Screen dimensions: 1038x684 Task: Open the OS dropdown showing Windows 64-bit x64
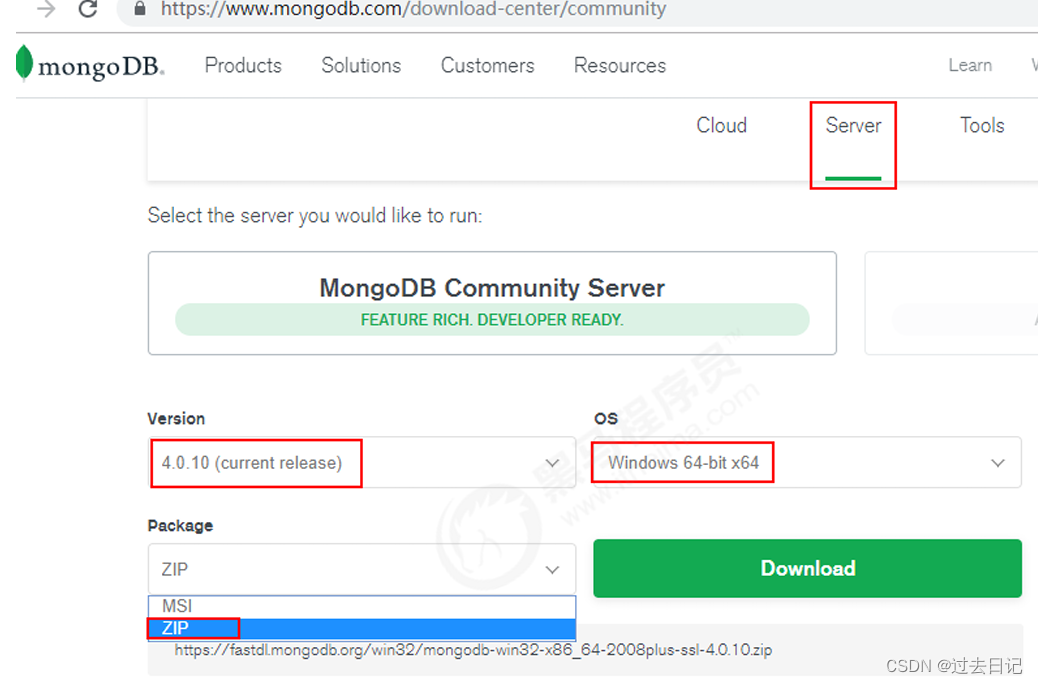[808, 462]
